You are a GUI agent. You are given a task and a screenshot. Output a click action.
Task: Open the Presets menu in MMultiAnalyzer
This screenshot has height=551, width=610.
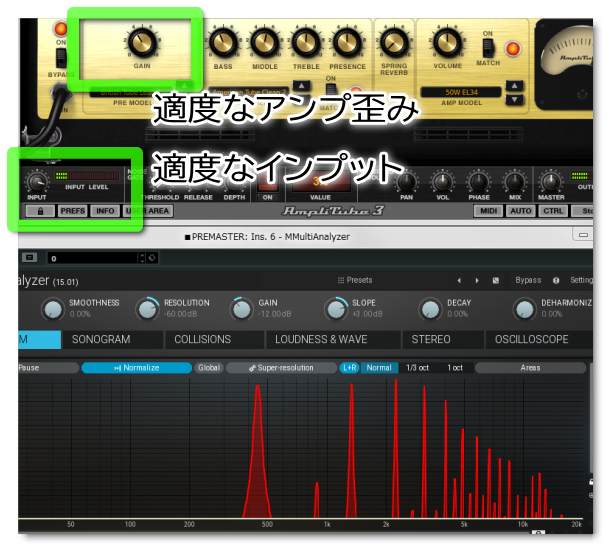coord(354,280)
